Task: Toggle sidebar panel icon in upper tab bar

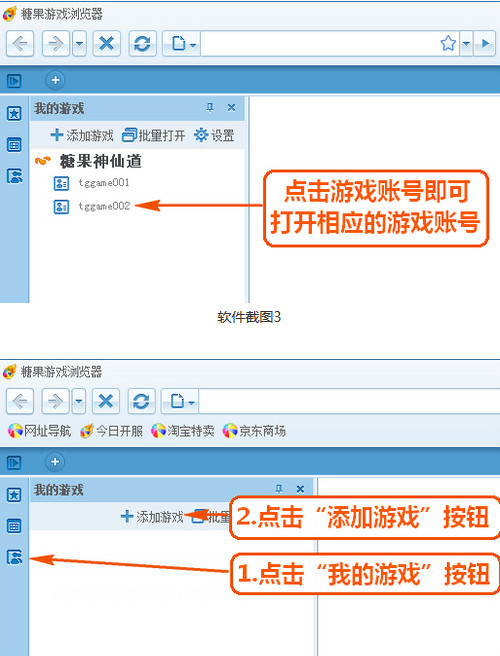Action: pyautogui.click(x=14, y=80)
